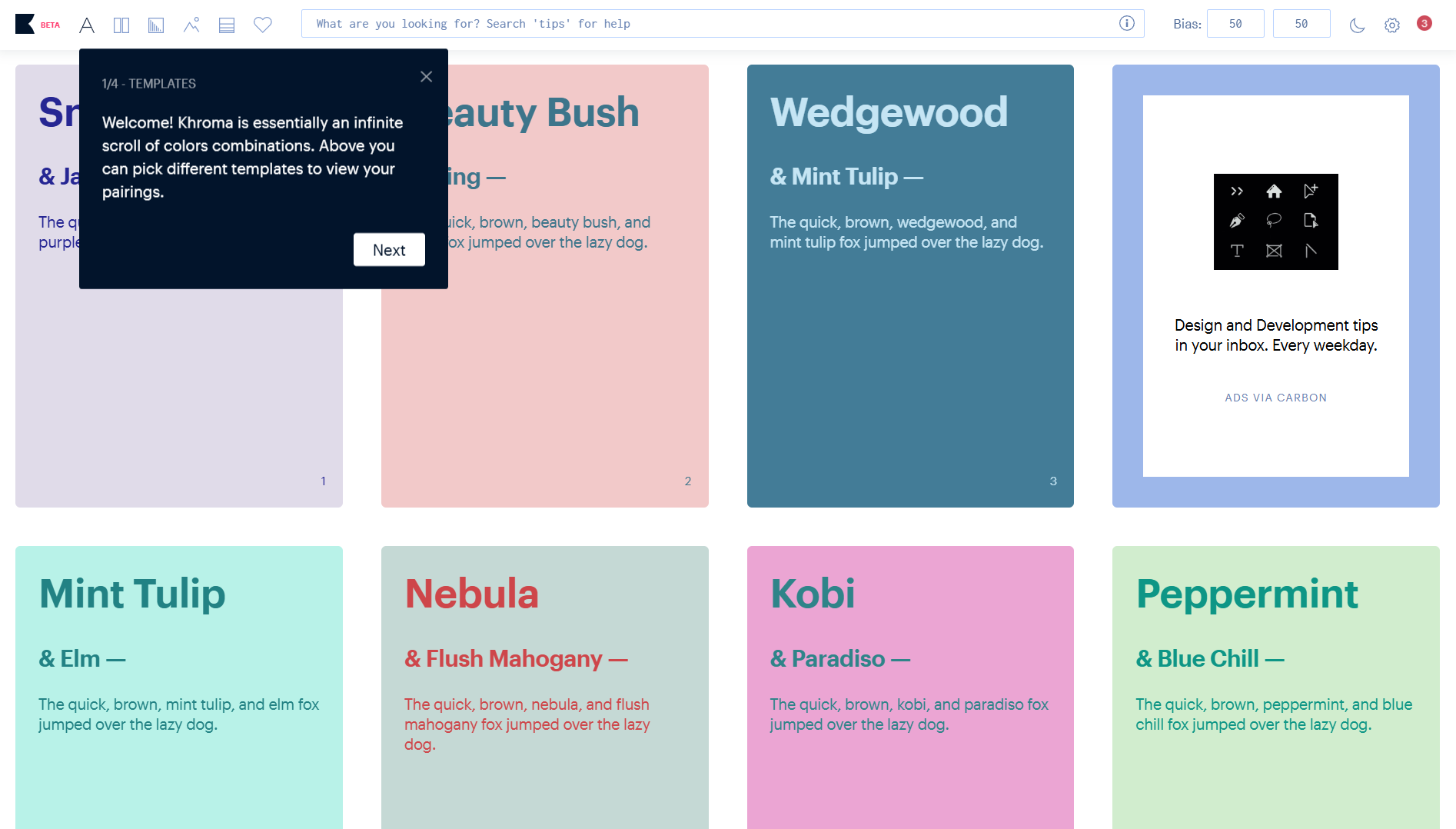Click the "& Paradiso —" subtitle
The width and height of the screenshot is (1456, 829).
coord(840,659)
